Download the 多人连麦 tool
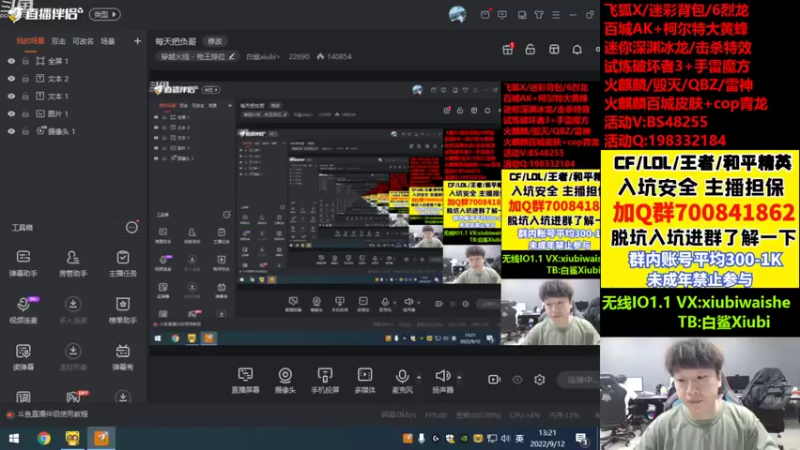This screenshot has height=450, width=800. (73, 310)
